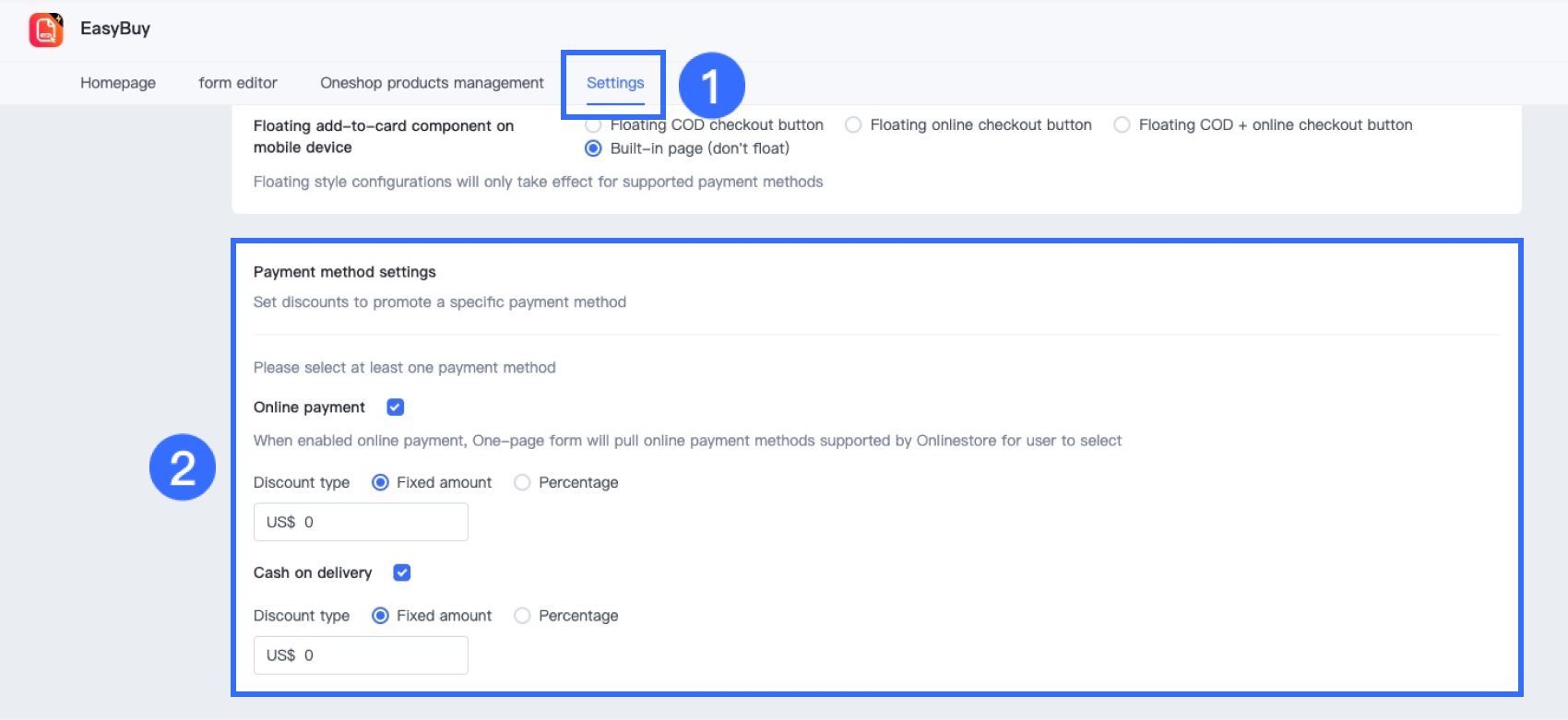The image size is (1568, 720).
Task: Select Floating online checkout button radio
Action: coord(854,125)
